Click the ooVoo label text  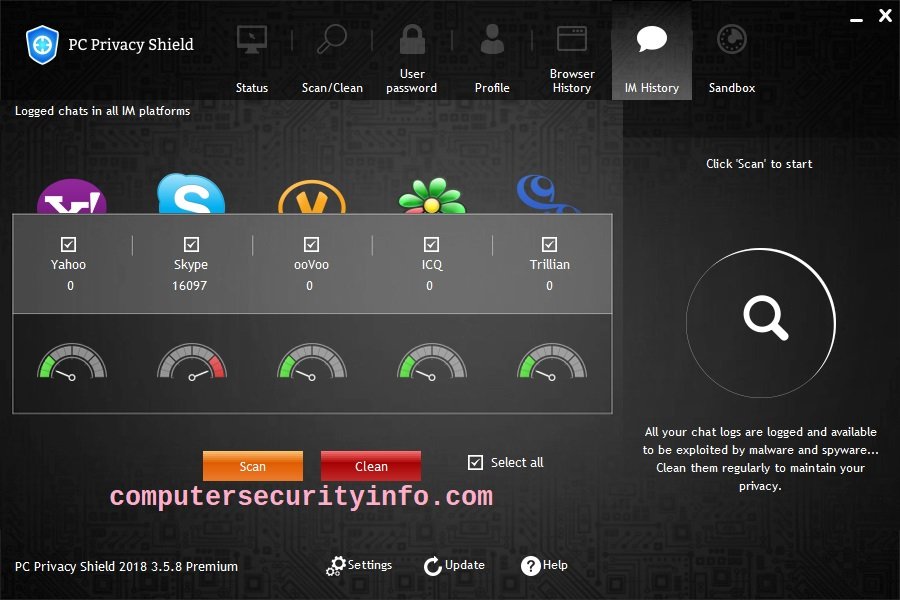(x=311, y=265)
